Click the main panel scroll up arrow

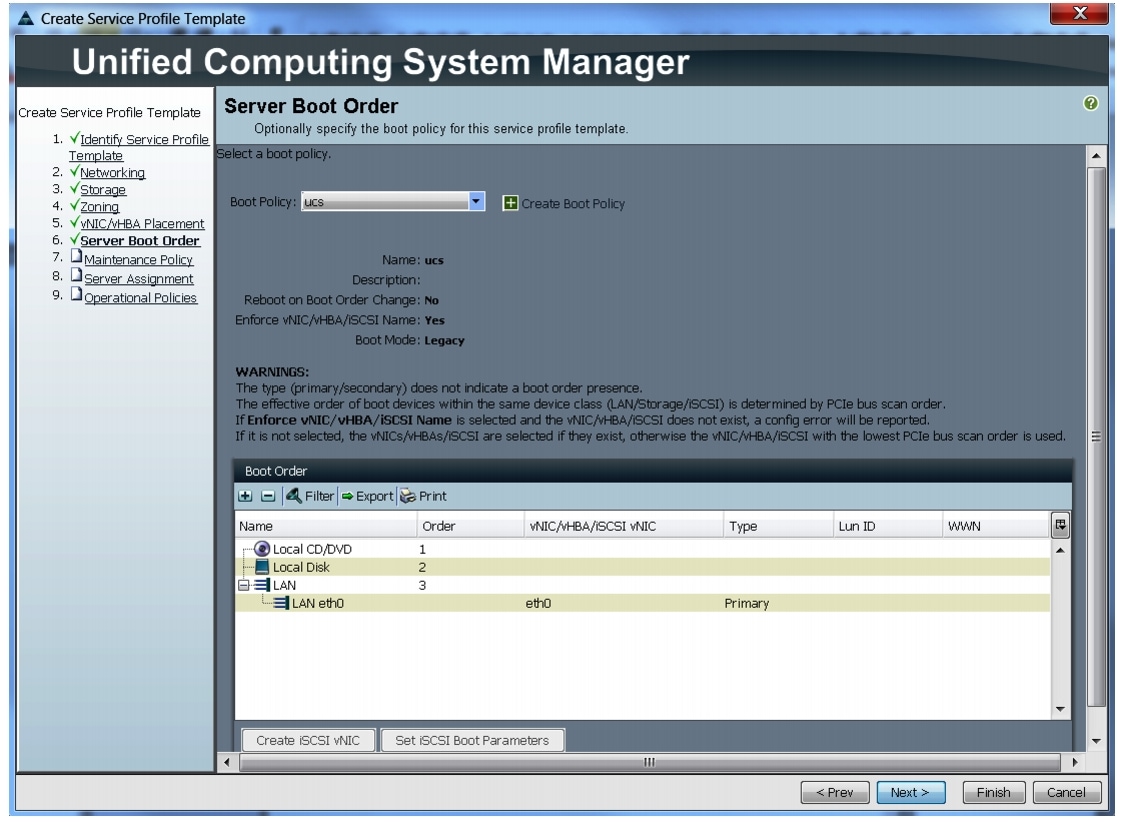coord(1096,156)
